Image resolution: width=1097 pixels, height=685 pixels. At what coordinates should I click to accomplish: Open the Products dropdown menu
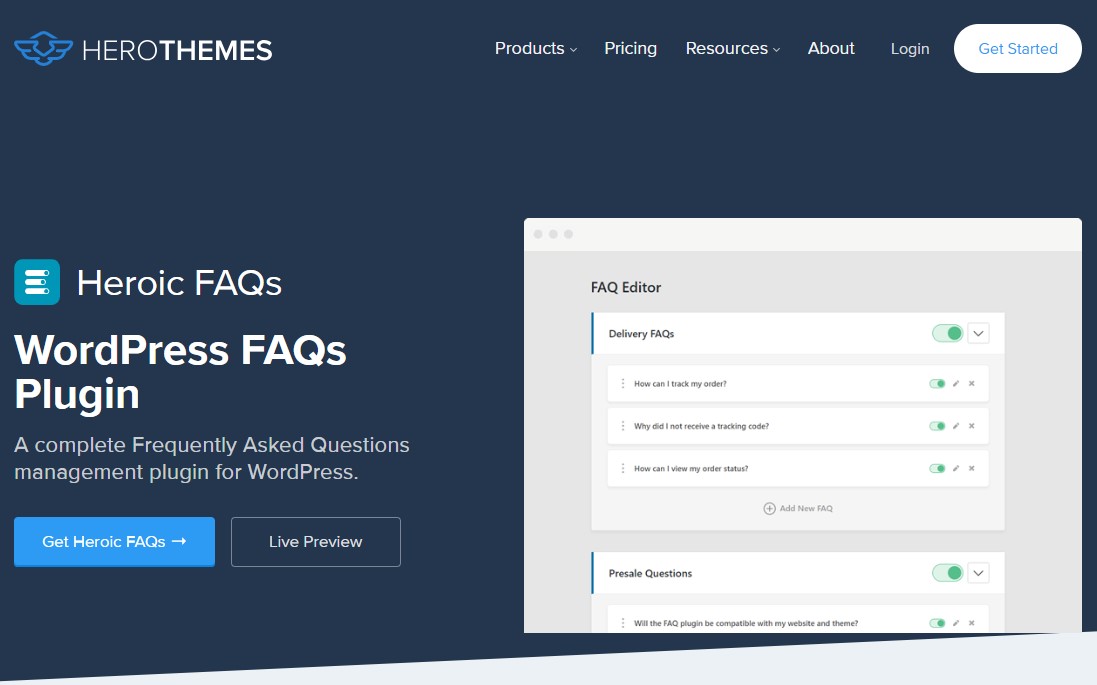pyautogui.click(x=536, y=48)
